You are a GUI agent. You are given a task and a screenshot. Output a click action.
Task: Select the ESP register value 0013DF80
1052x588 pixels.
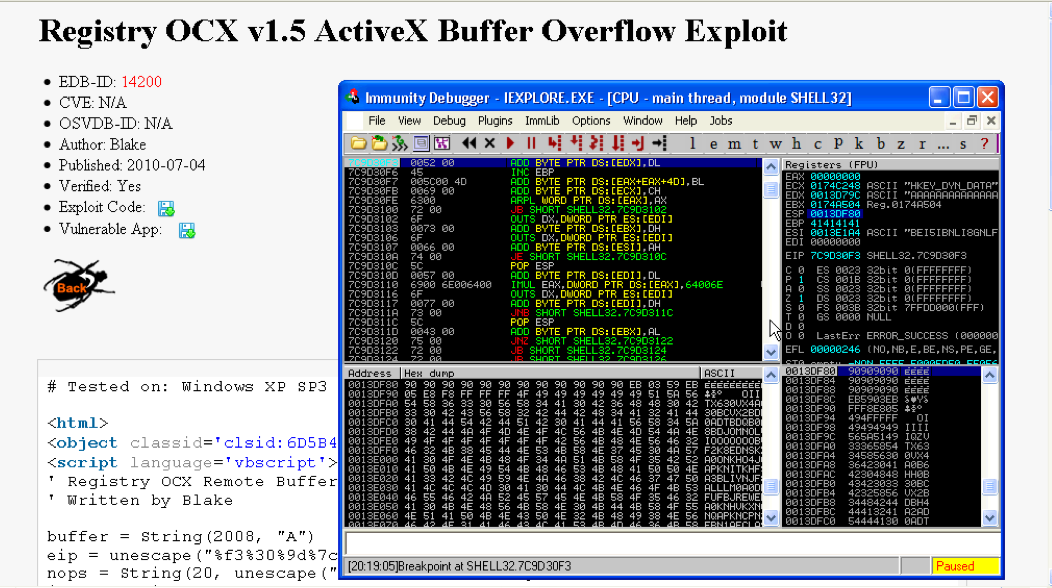tap(835, 214)
